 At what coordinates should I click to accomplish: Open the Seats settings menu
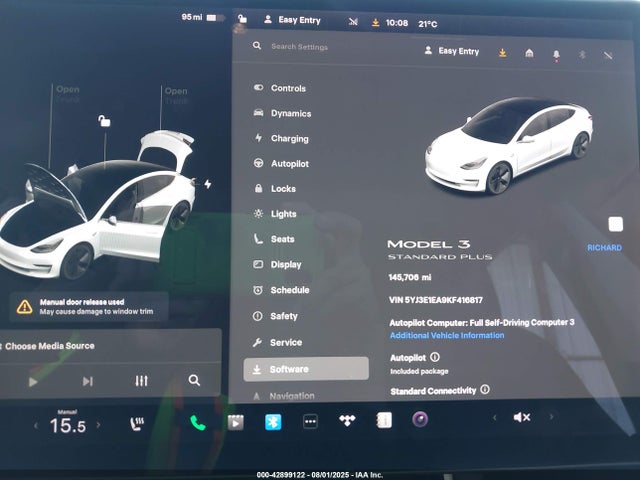point(273,239)
